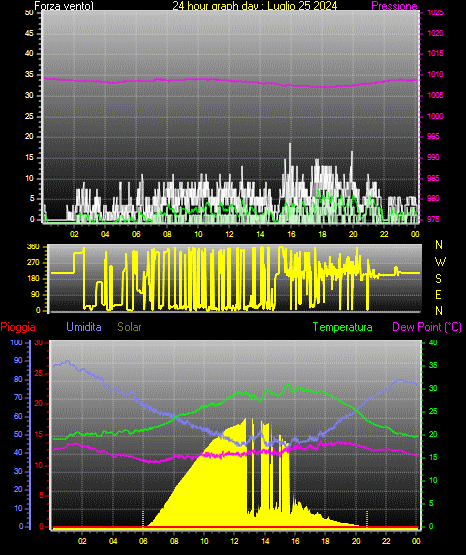Click the E wind direction label
466x555 pixels.
pyautogui.click(x=438, y=295)
